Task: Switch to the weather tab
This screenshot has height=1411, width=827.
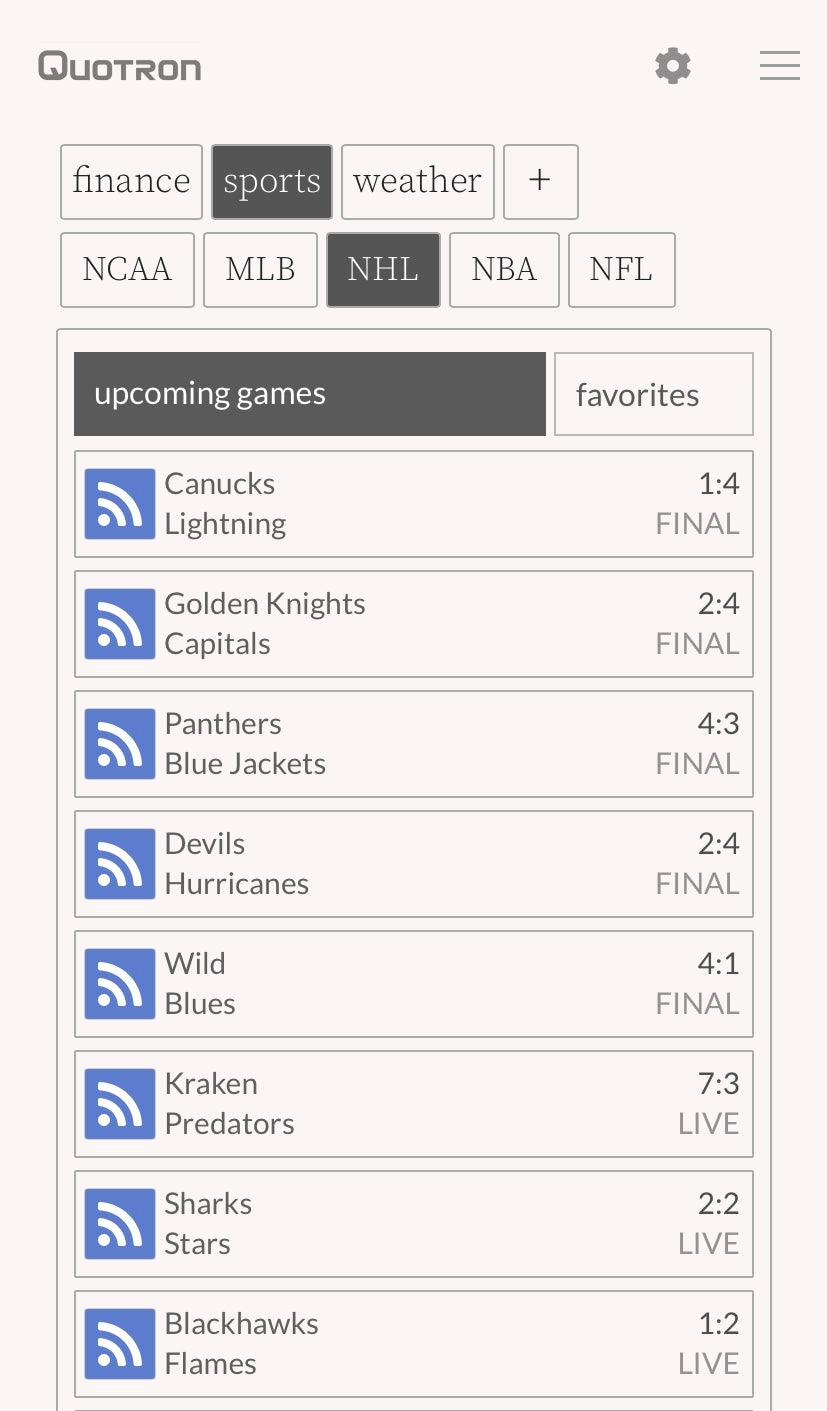Action: (x=418, y=182)
